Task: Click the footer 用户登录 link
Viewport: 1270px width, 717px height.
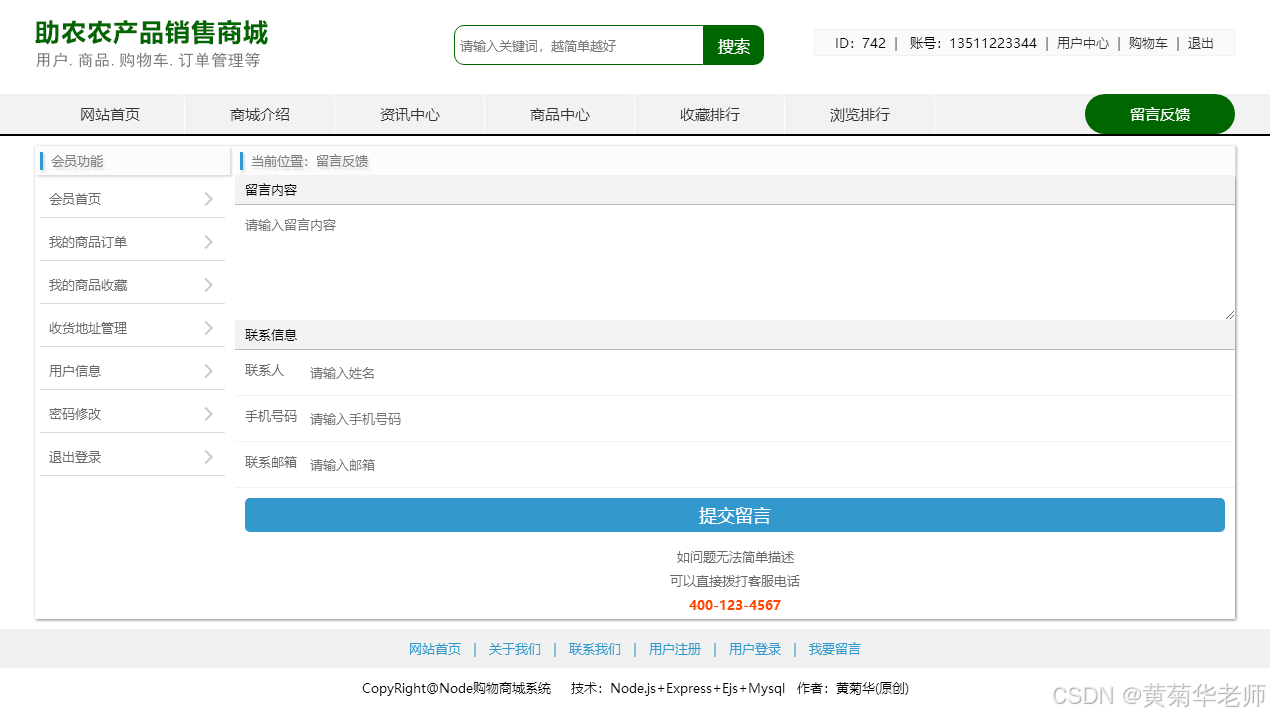Action: tap(755, 649)
